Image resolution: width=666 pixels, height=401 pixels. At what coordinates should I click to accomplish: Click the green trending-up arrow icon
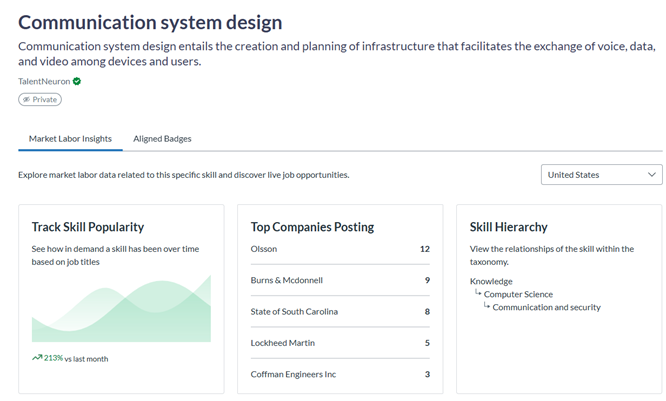click(x=37, y=357)
